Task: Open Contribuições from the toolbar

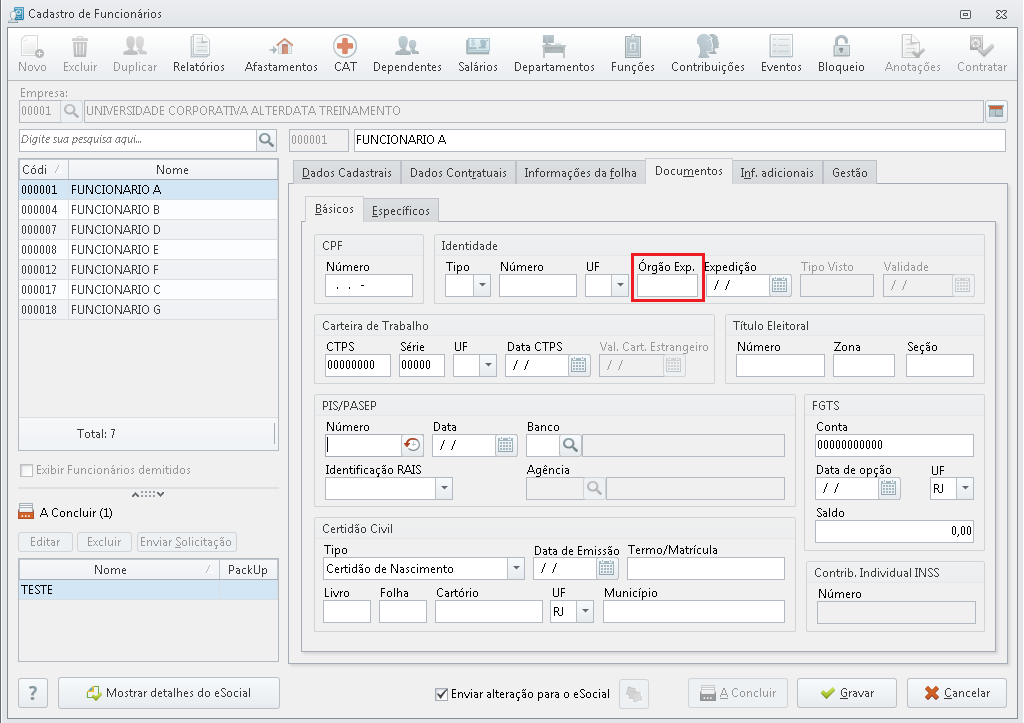Action: (x=707, y=54)
